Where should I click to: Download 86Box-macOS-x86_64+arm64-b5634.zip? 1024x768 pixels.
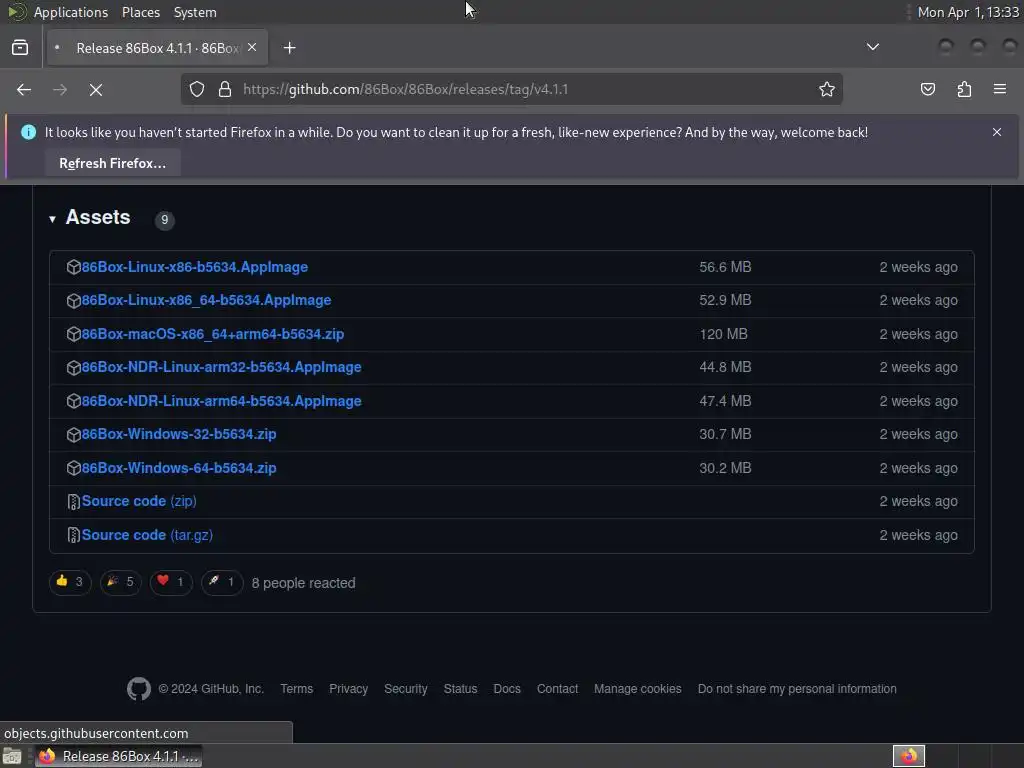(213, 334)
